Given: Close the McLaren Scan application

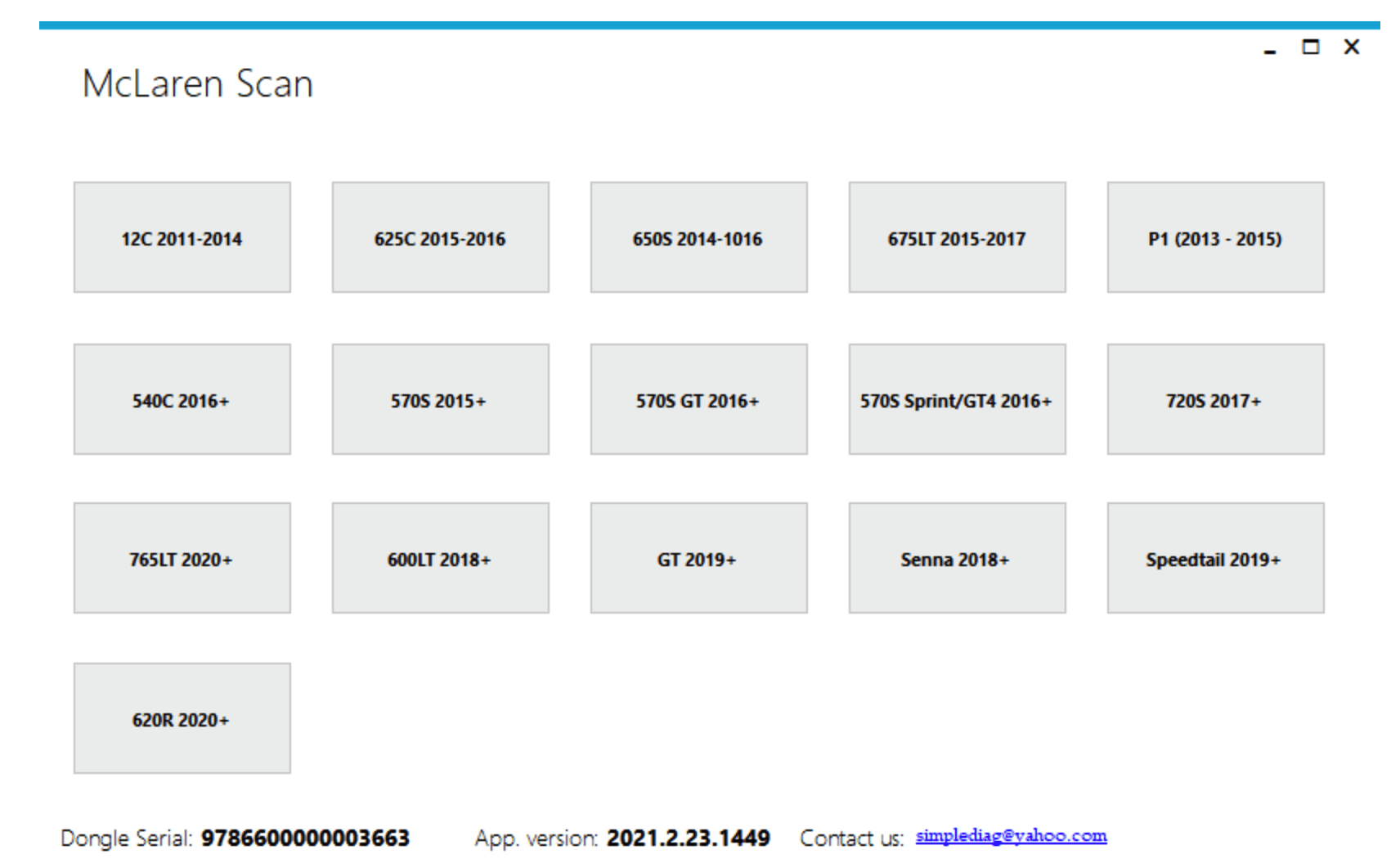Looking at the screenshot, I should (1352, 47).
